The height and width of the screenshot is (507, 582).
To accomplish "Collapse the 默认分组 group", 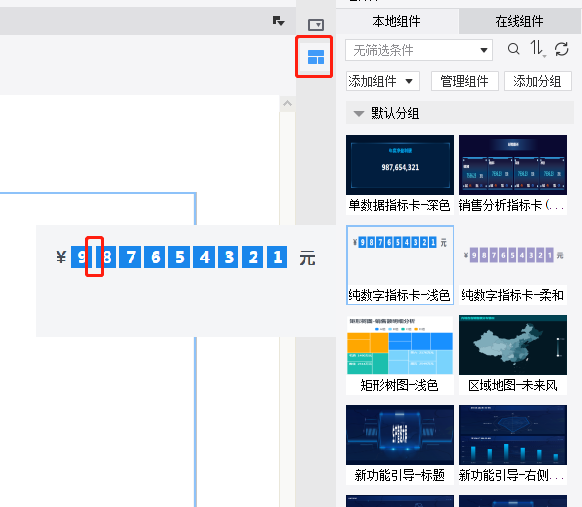I will [359, 114].
